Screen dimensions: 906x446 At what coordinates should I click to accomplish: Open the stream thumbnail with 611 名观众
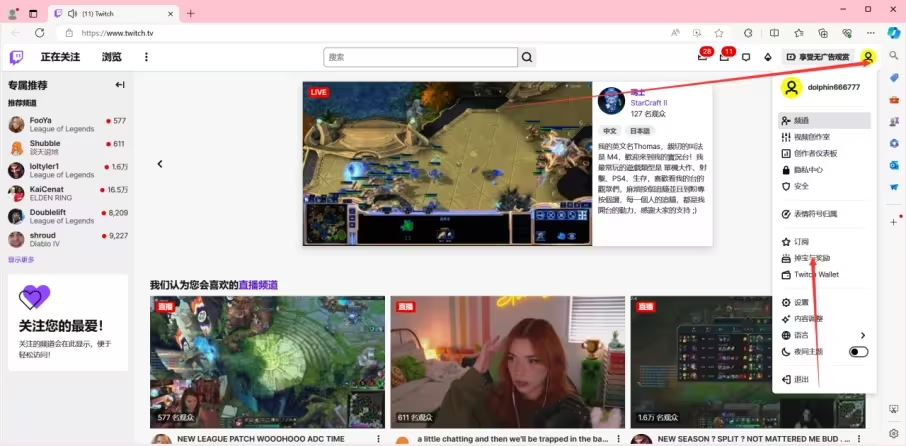508,362
